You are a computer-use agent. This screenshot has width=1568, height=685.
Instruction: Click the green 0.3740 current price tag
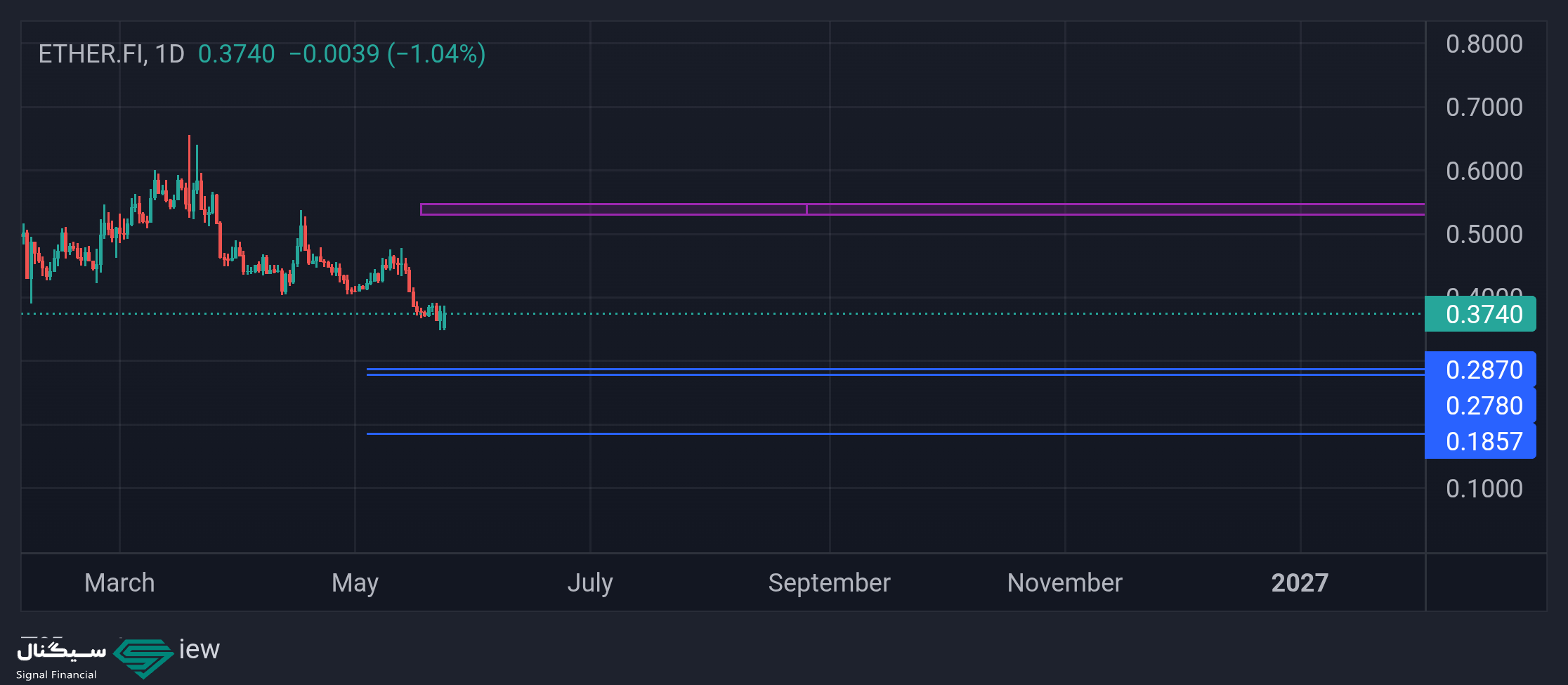[1480, 314]
